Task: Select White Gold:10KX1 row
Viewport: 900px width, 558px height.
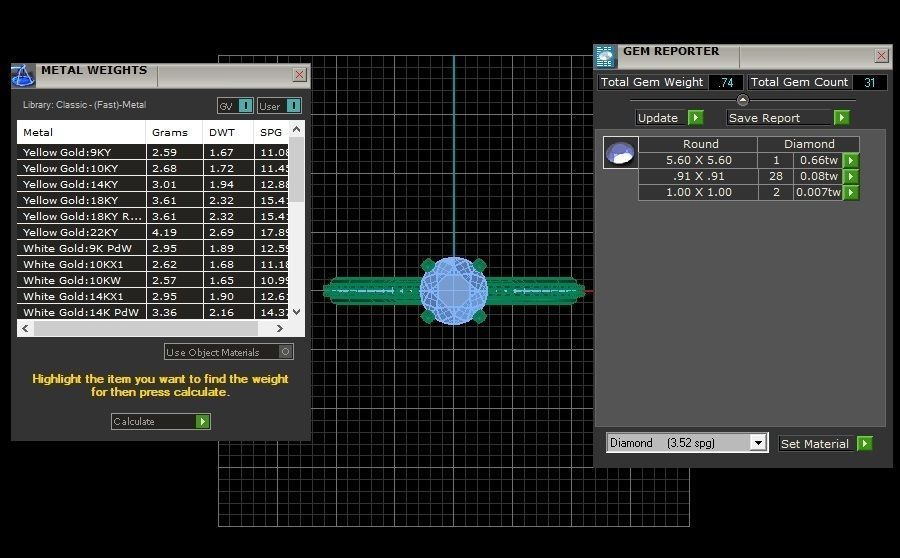Action: pos(153,265)
